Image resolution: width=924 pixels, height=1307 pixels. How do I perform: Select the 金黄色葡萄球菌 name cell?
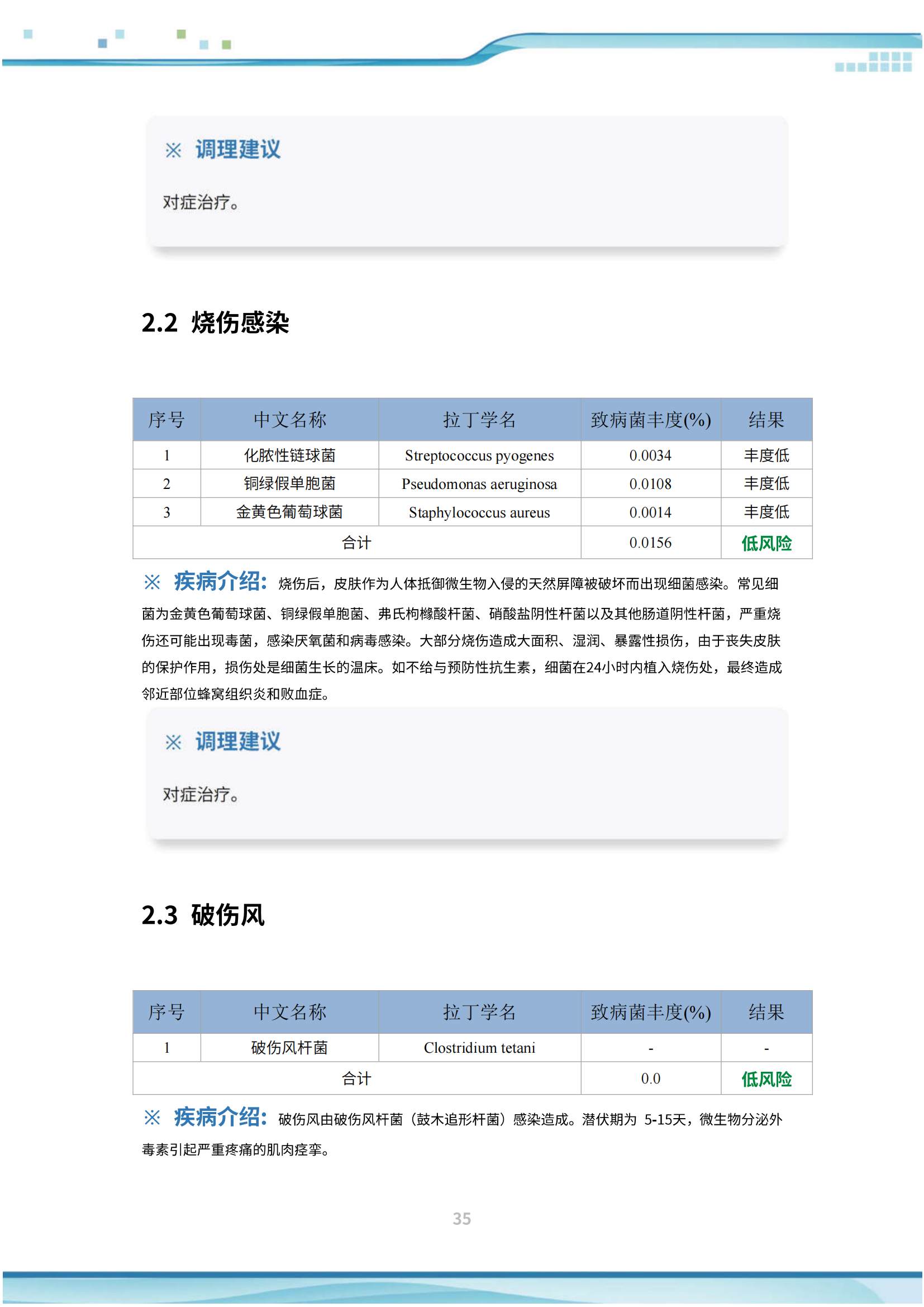[289, 513]
